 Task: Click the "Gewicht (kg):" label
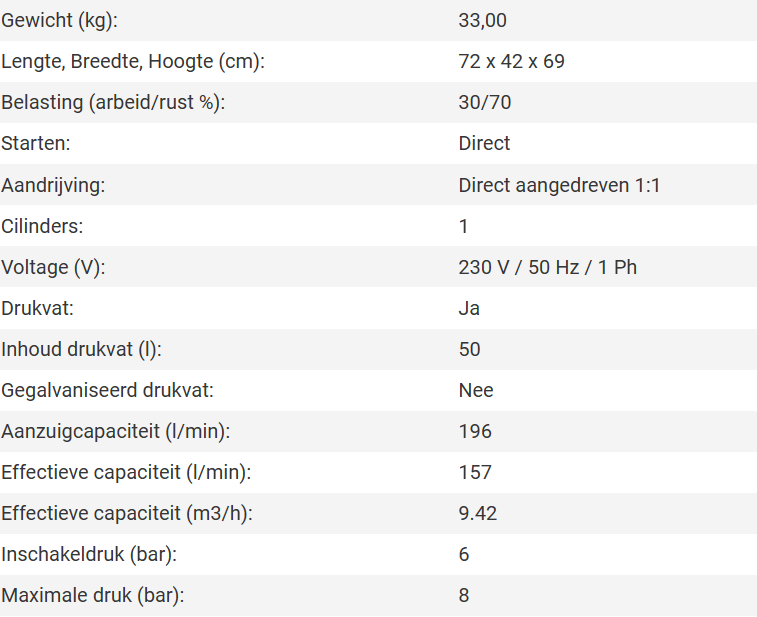point(66,20)
